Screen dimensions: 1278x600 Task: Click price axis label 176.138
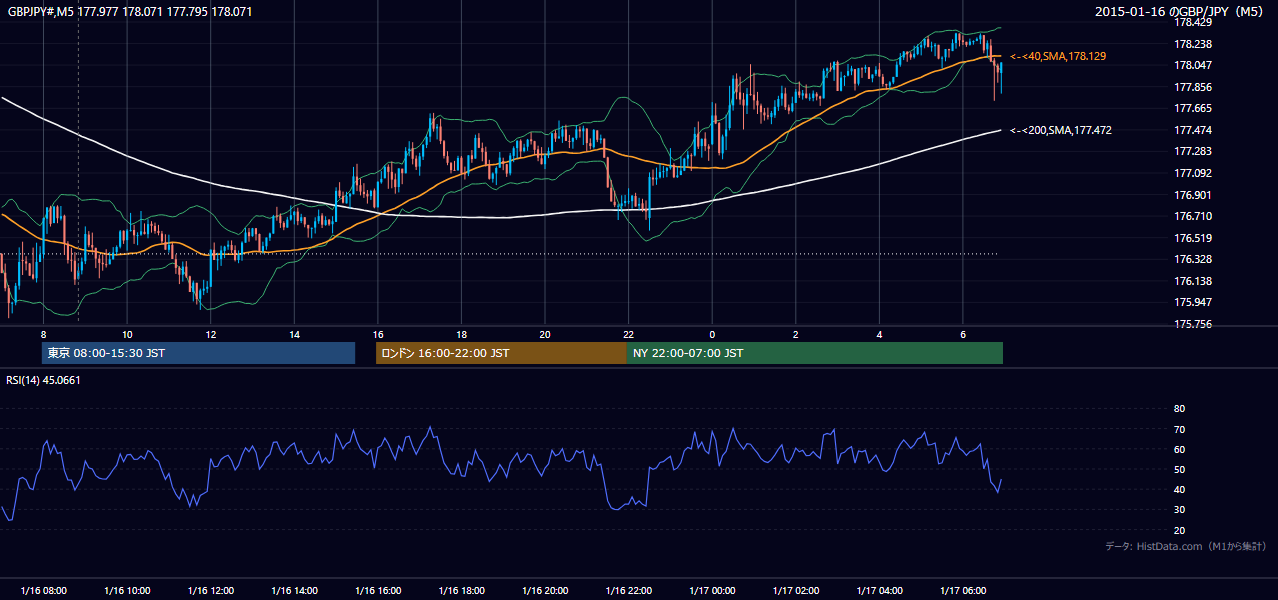(x=1193, y=281)
